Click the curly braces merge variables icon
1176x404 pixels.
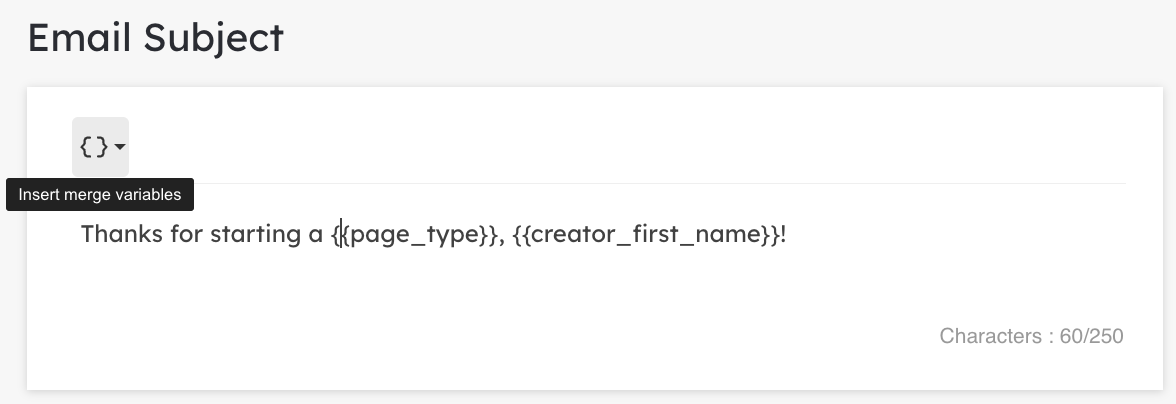coord(94,147)
